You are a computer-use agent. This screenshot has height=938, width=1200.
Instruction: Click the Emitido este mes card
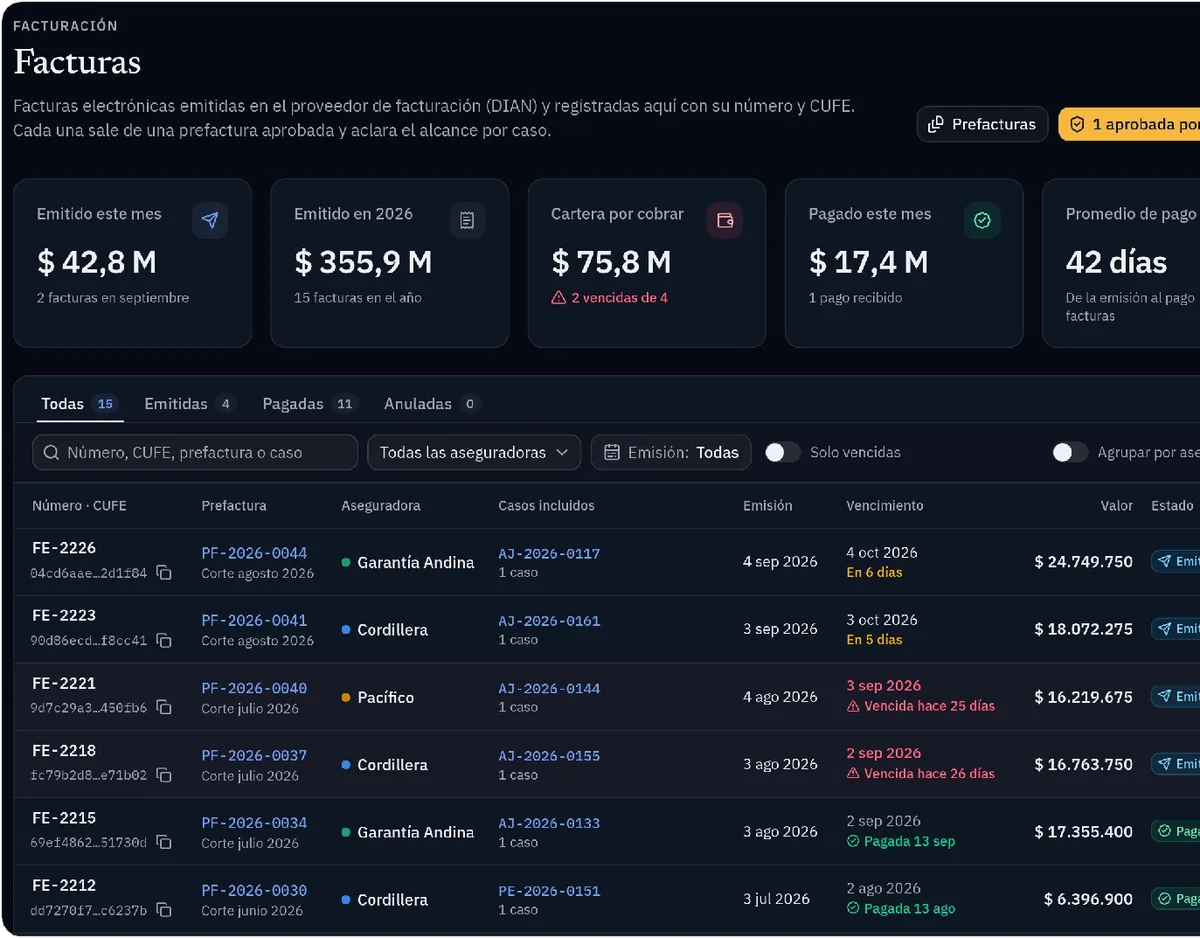[x=132, y=263]
